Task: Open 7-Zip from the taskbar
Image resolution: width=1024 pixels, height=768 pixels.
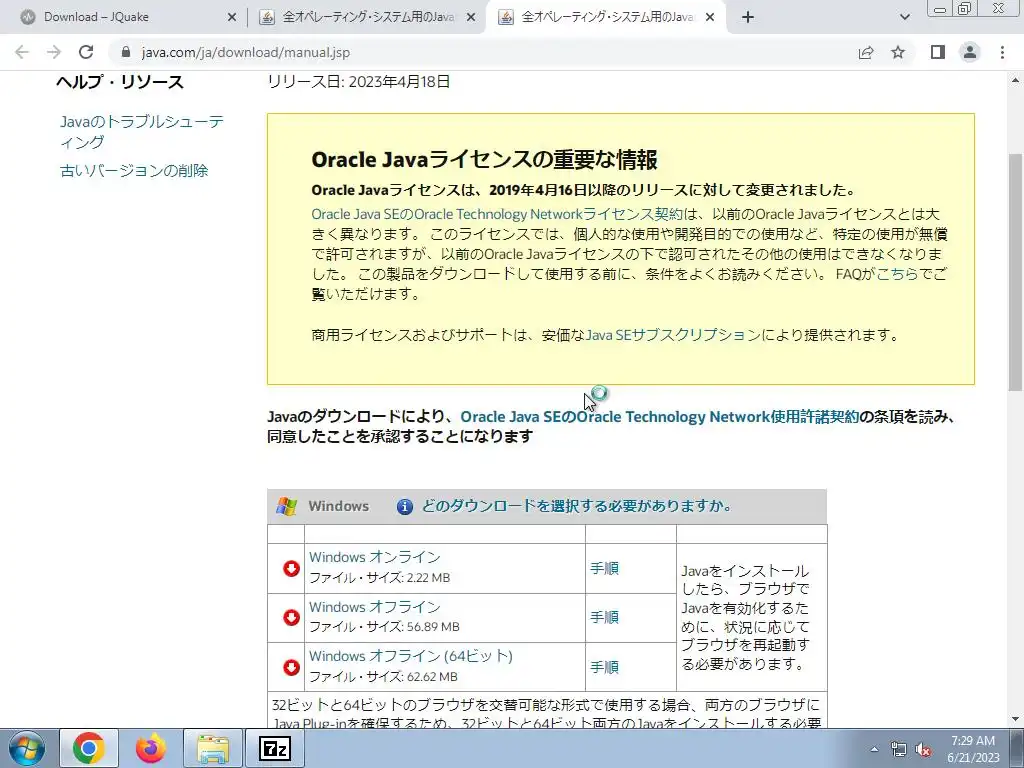Action: pos(274,748)
